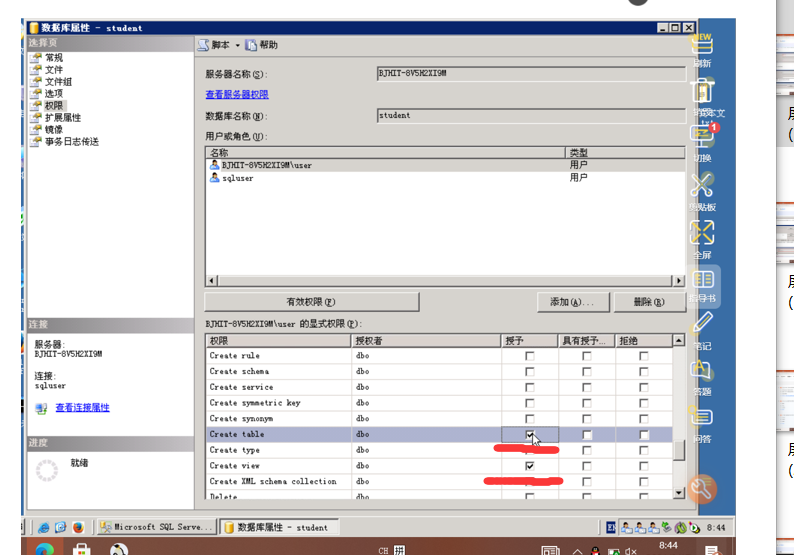Click the 笔记 notes pencil icon
Viewport: 794px width, 555px height.
coord(702,323)
